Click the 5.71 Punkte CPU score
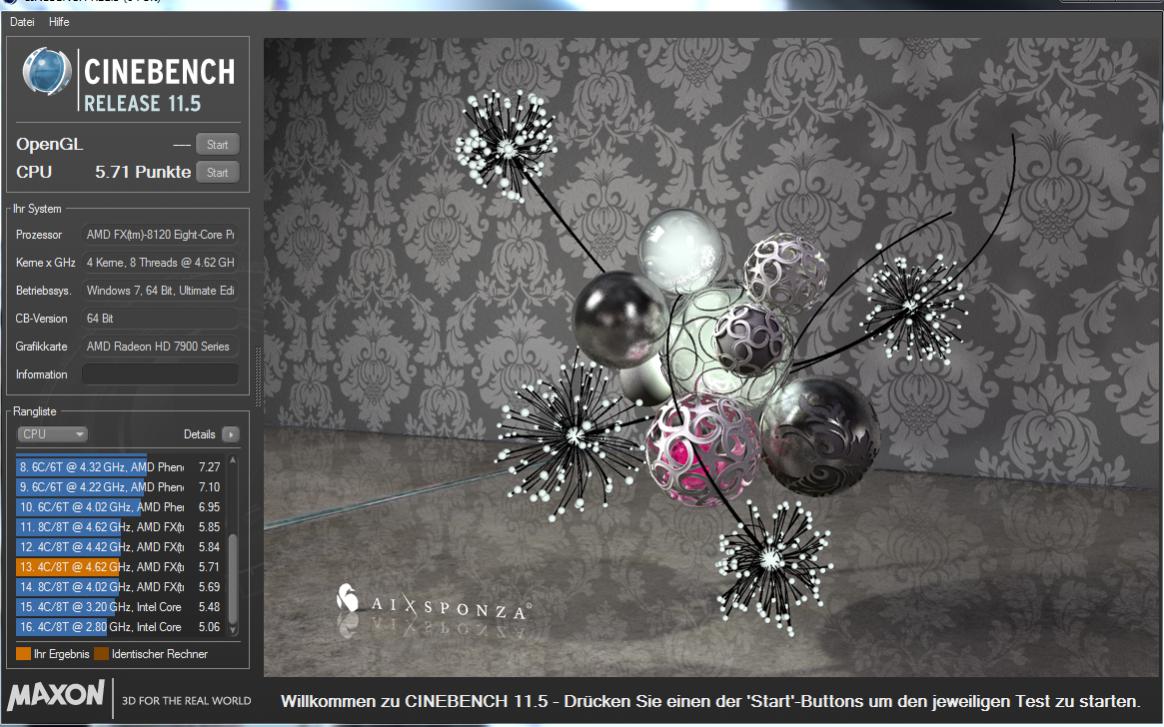This screenshot has height=727, width=1164. pos(143,172)
